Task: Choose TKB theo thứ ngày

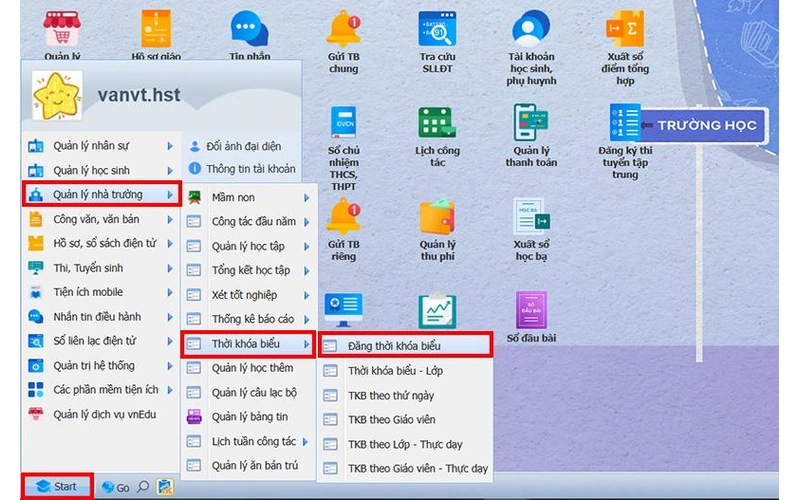Action: click(406, 395)
